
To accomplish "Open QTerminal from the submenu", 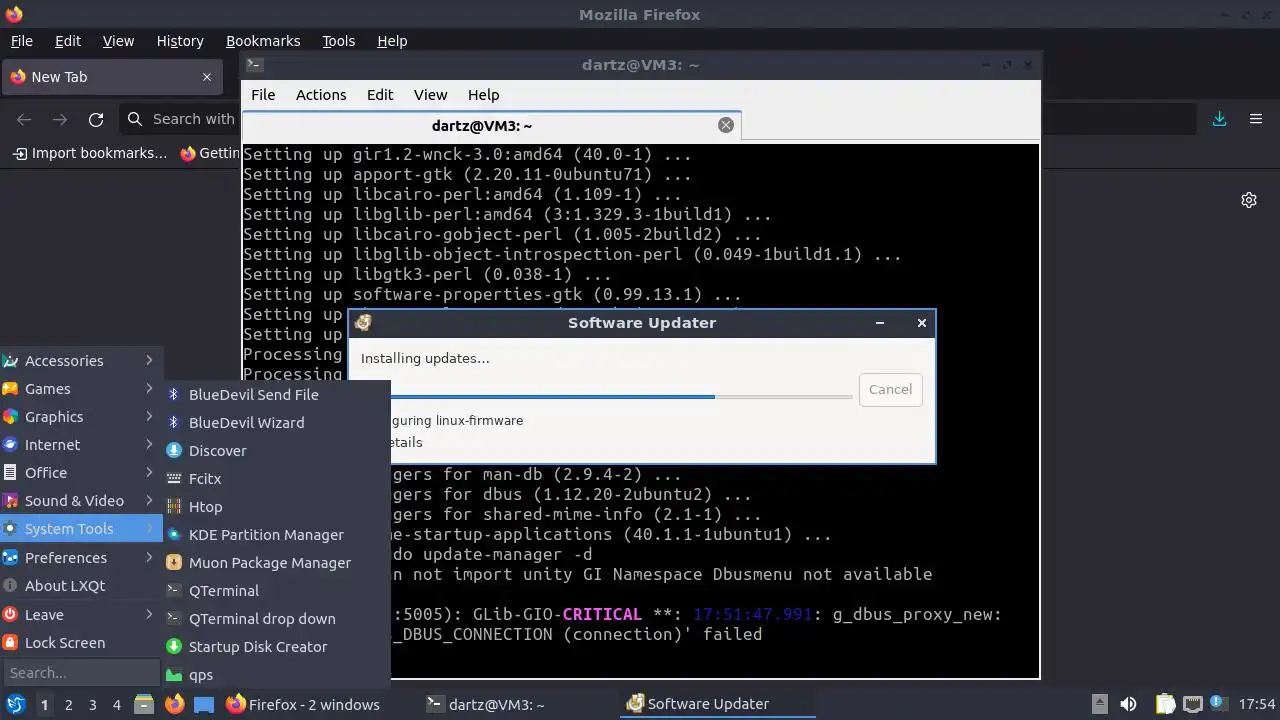I will (x=277, y=591).
